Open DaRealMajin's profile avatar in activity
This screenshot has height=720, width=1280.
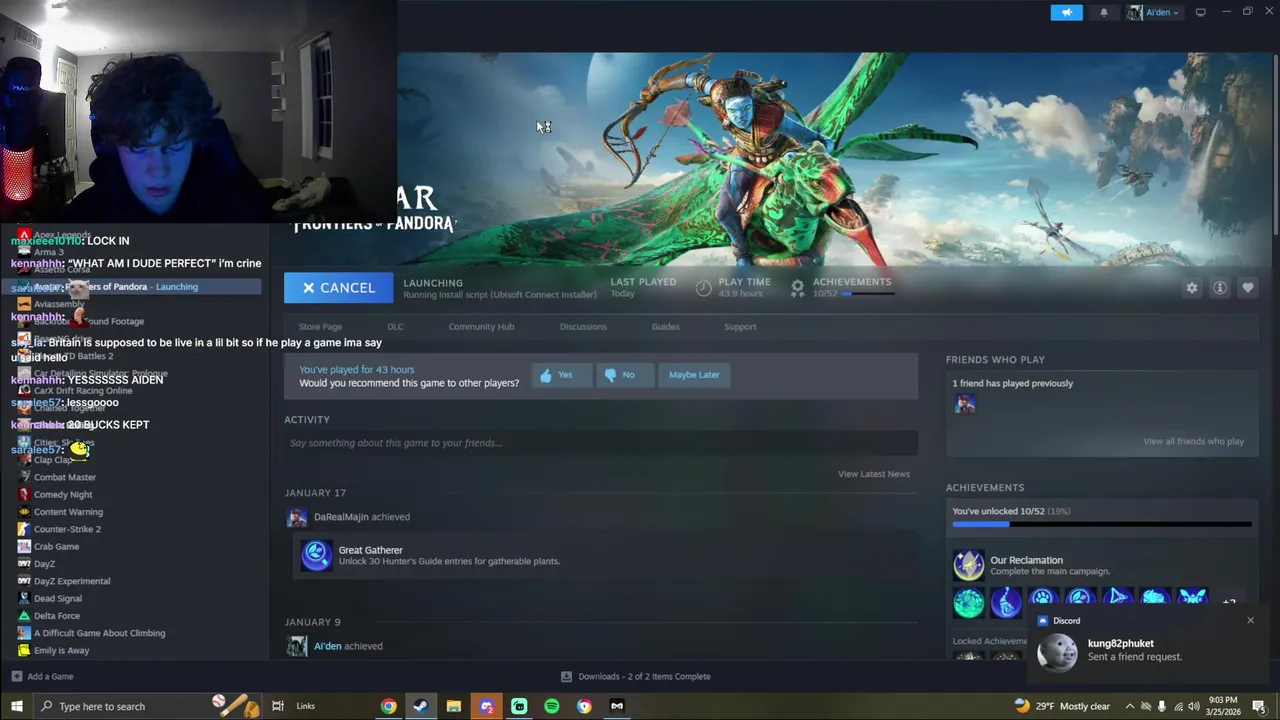[297, 518]
